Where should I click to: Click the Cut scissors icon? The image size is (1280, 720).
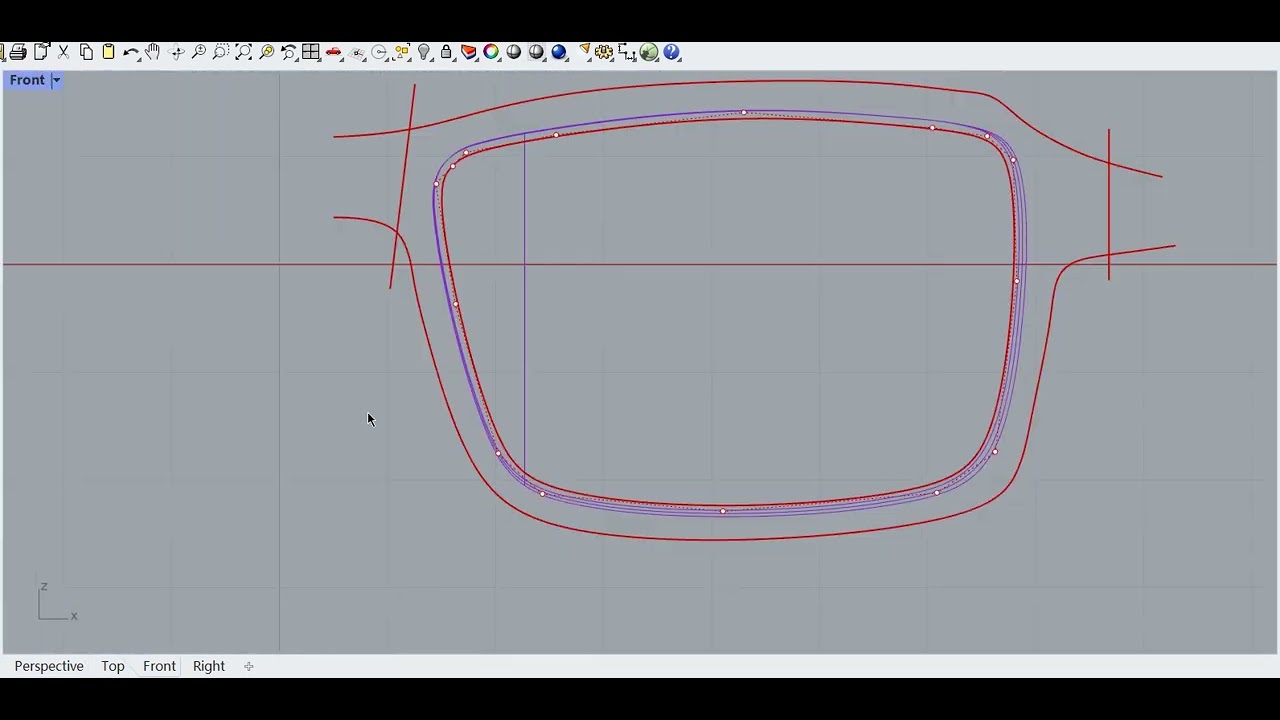tap(63, 52)
